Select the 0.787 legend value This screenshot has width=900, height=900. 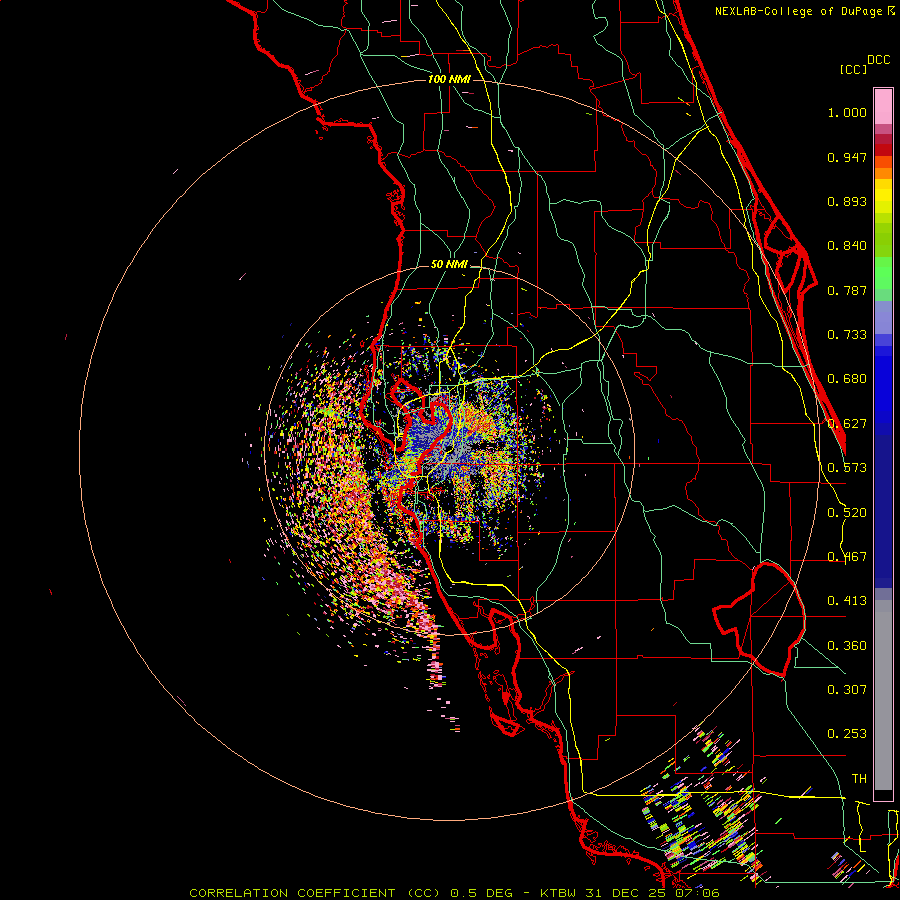(847, 290)
